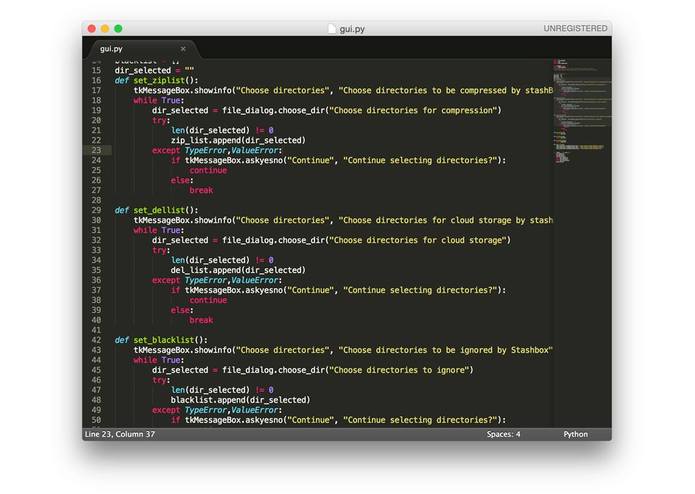695x494 pixels.
Task: Click the gui.py document icon in title bar
Action: pos(332,29)
